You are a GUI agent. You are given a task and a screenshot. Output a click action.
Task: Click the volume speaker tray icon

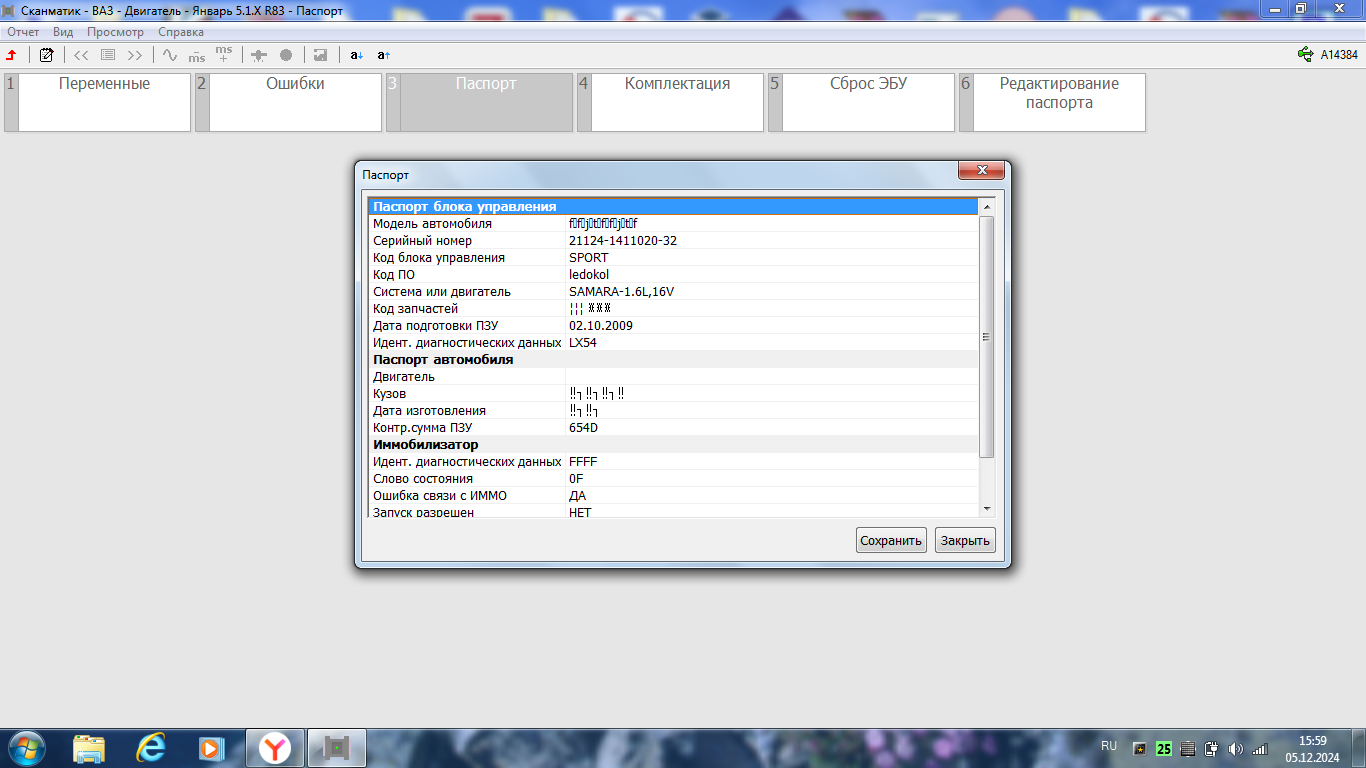pos(1235,748)
